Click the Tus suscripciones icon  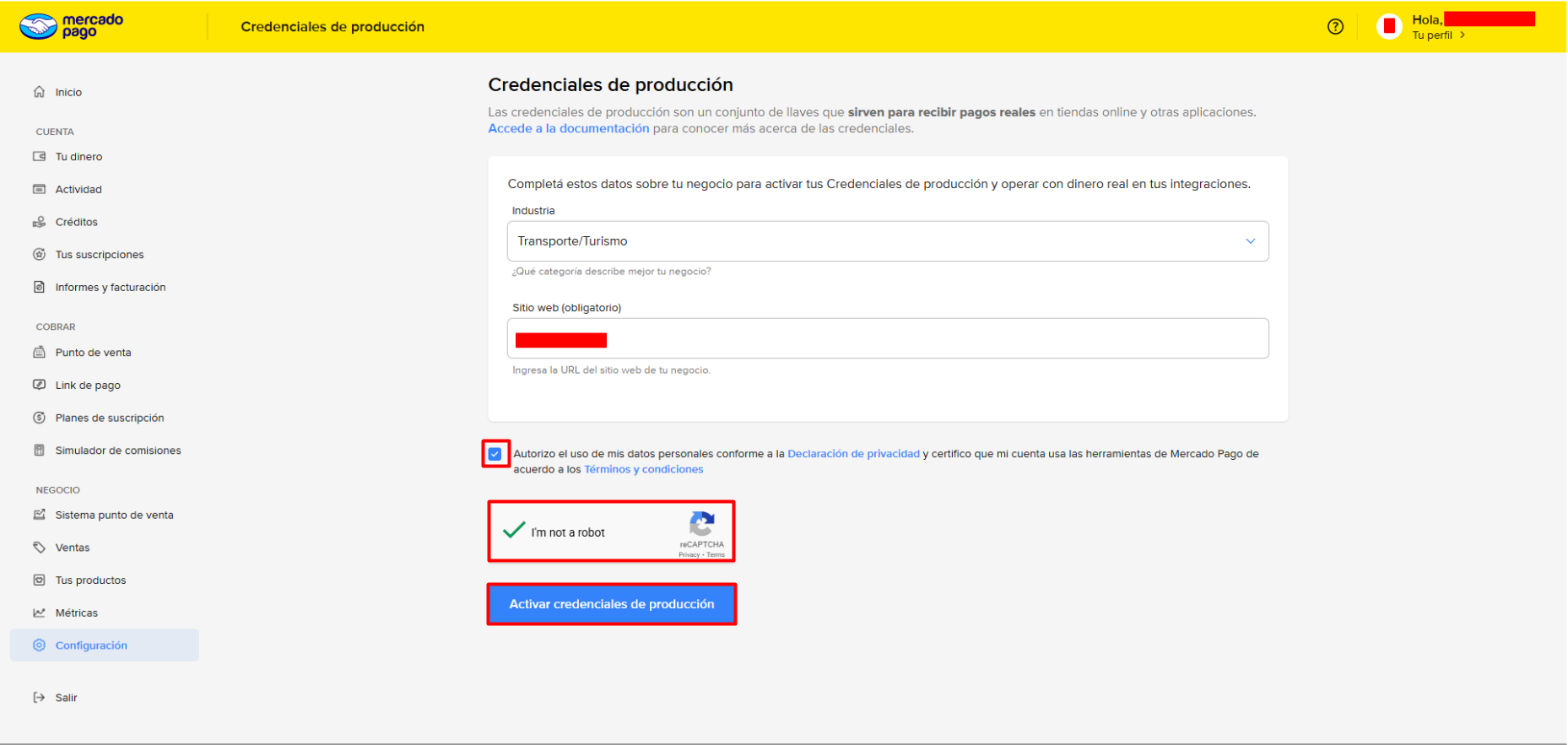tap(39, 254)
